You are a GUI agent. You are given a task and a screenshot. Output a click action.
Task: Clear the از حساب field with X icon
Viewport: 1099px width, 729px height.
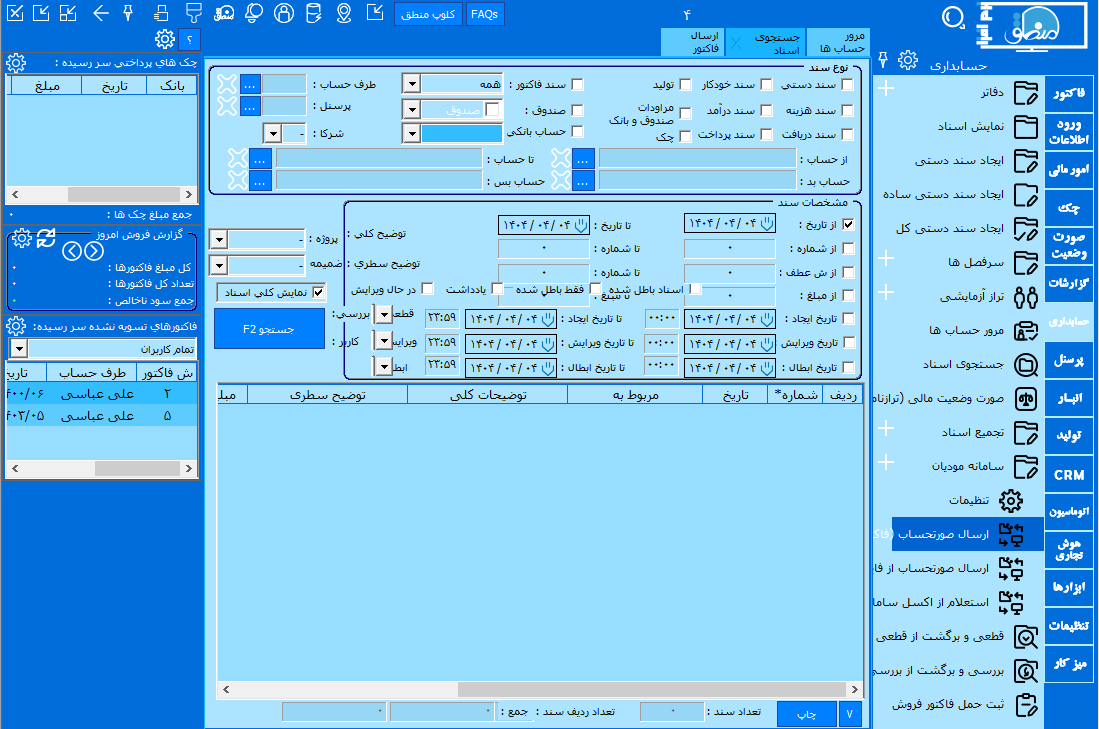click(x=561, y=158)
